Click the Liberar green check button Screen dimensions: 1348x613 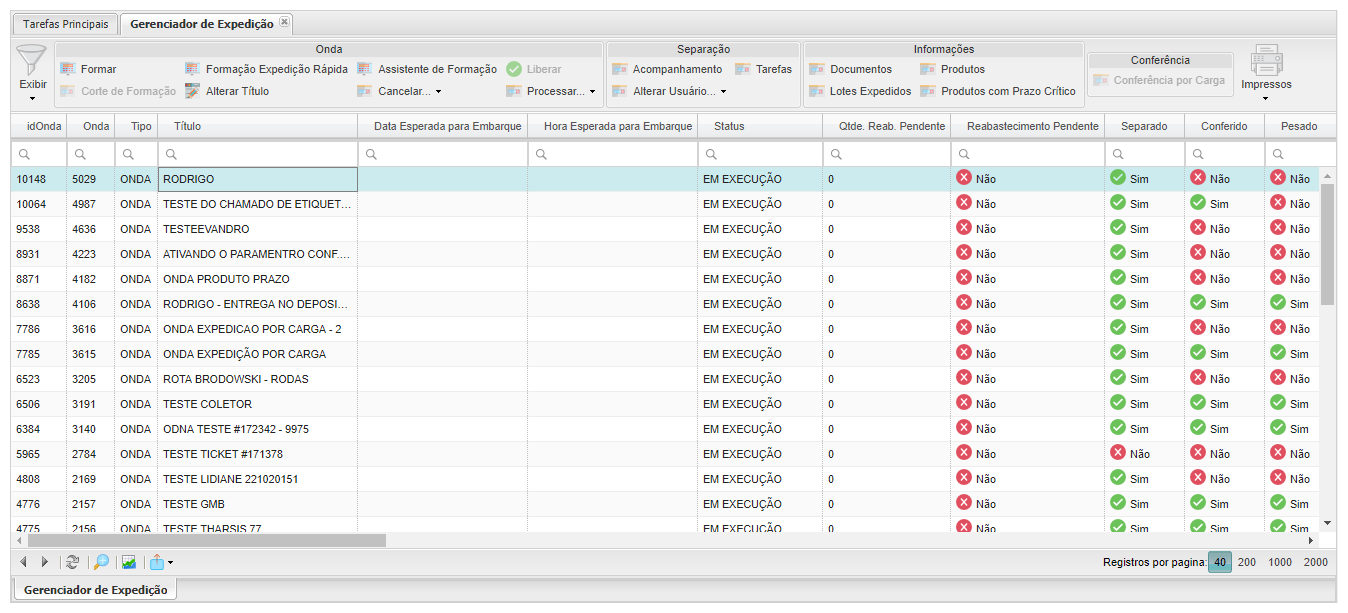click(534, 69)
